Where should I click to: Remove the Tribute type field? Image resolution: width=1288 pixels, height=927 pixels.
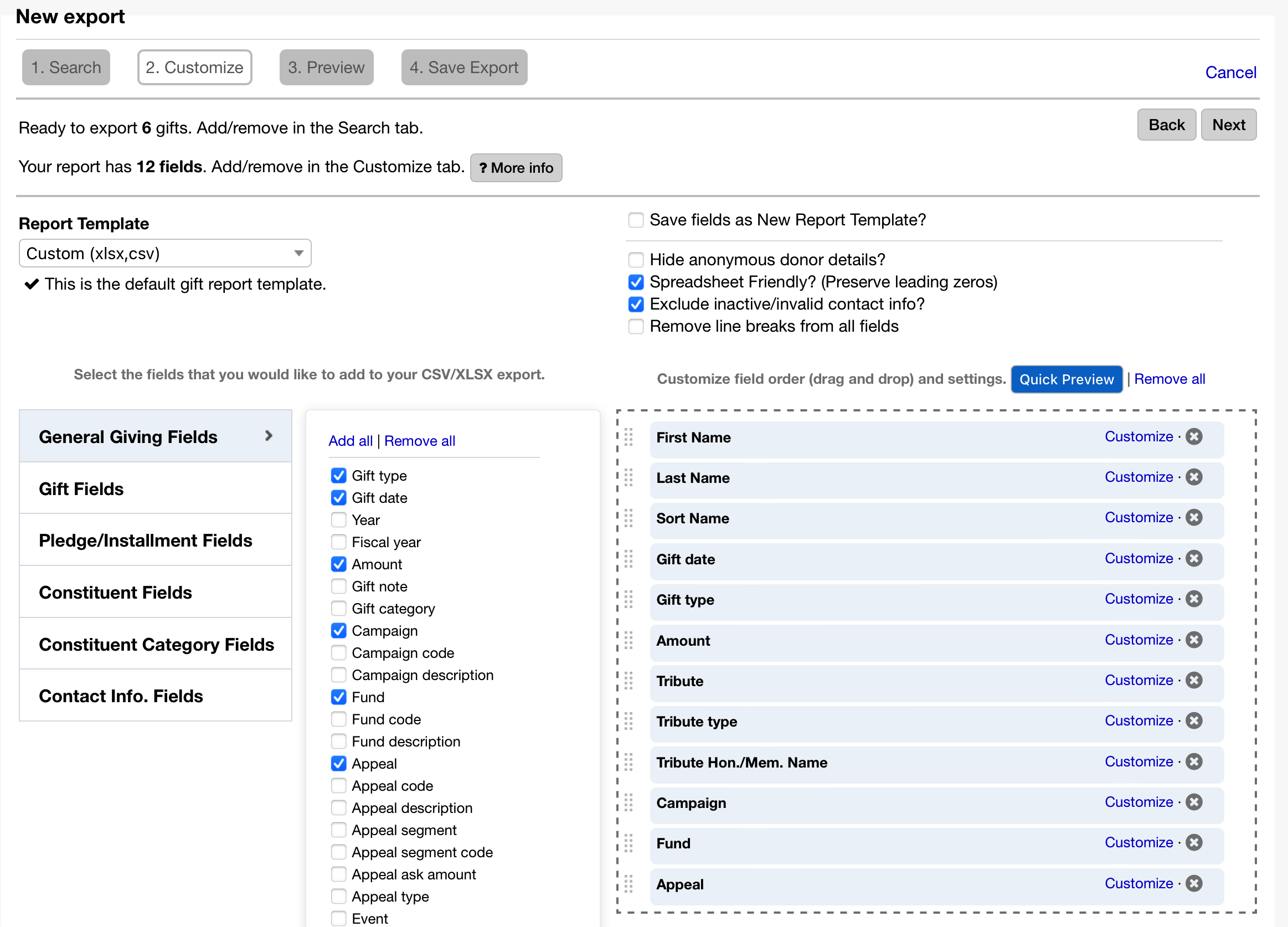click(x=1194, y=720)
